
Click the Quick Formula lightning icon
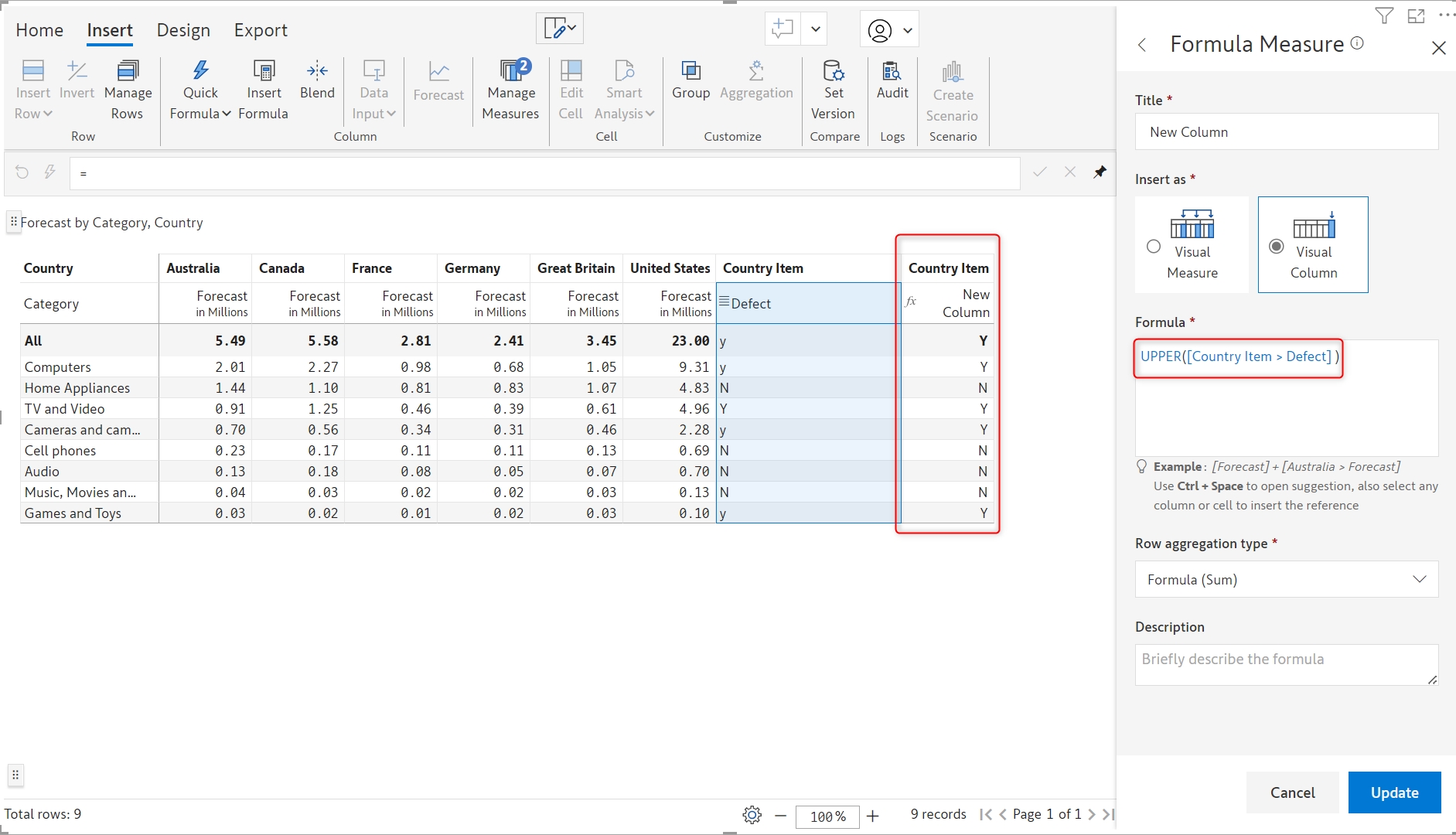200,71
